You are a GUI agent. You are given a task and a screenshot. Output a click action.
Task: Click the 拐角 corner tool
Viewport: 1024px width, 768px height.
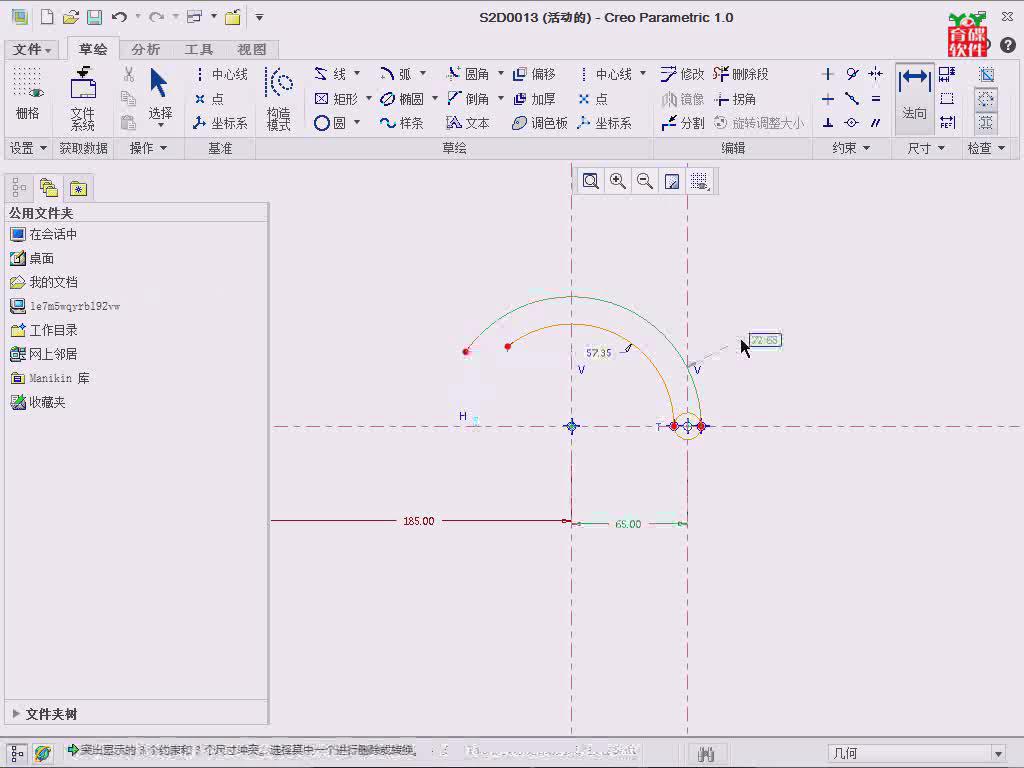[x=735, y=99]
